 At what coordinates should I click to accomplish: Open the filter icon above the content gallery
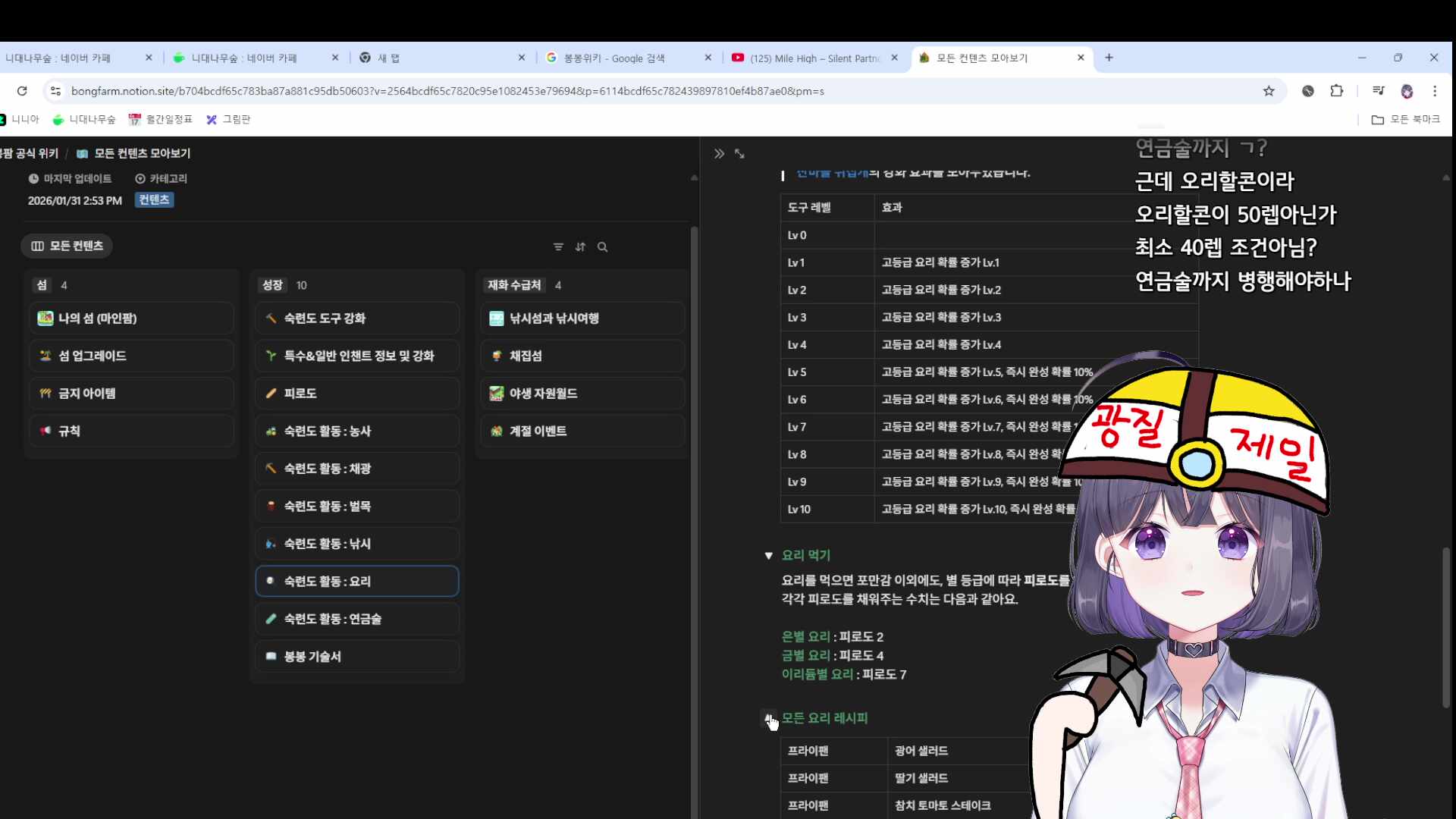tap(559, 246)
